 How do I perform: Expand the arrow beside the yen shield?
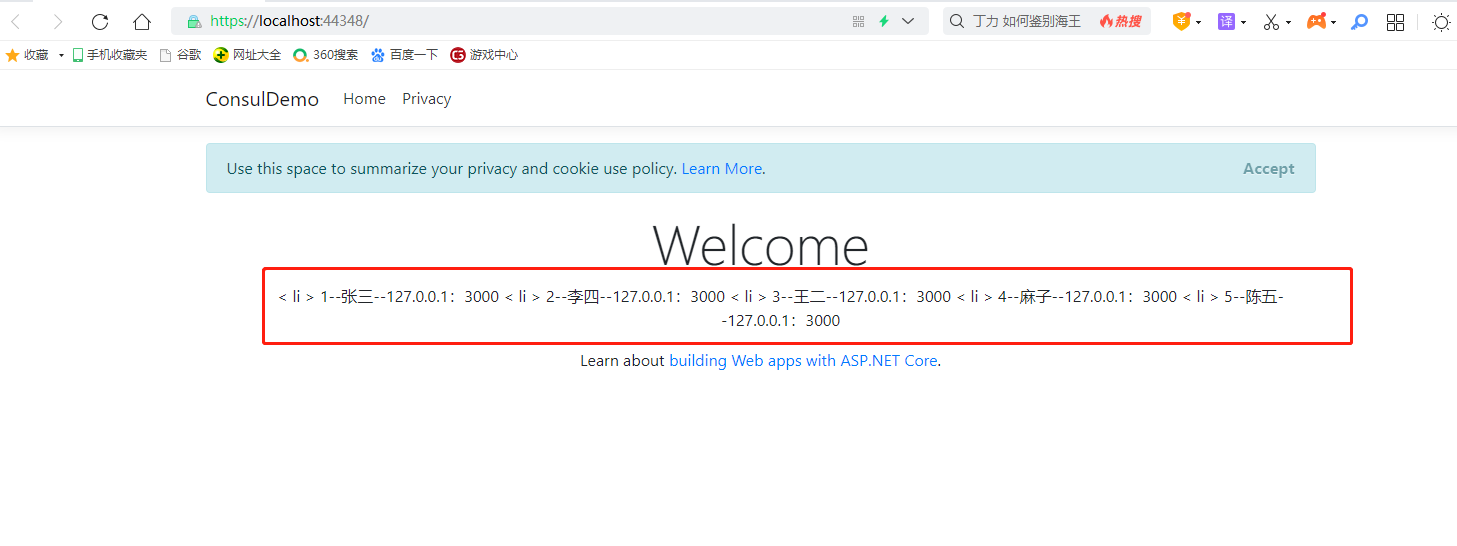click(x=1198, y=22)
